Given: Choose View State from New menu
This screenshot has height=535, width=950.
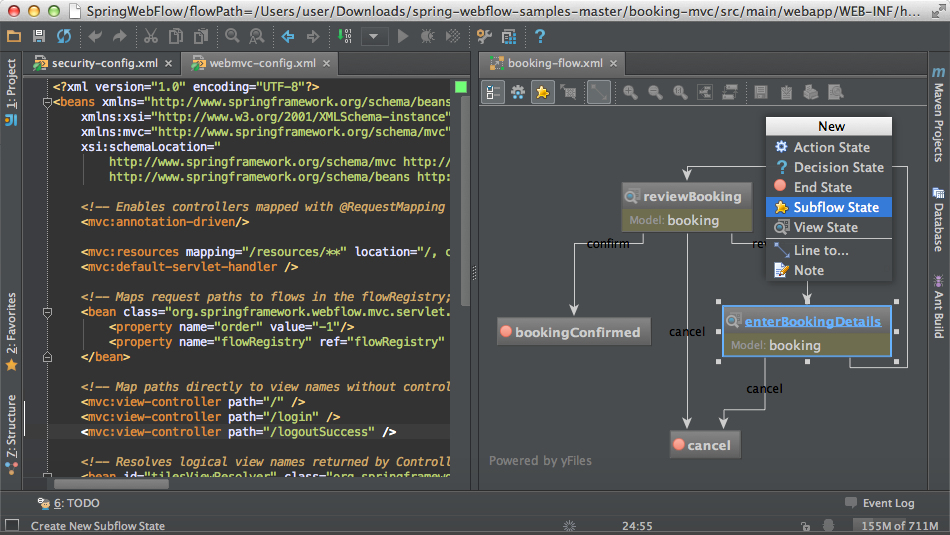Looking at the screenshot, I should tap(829, 227).
